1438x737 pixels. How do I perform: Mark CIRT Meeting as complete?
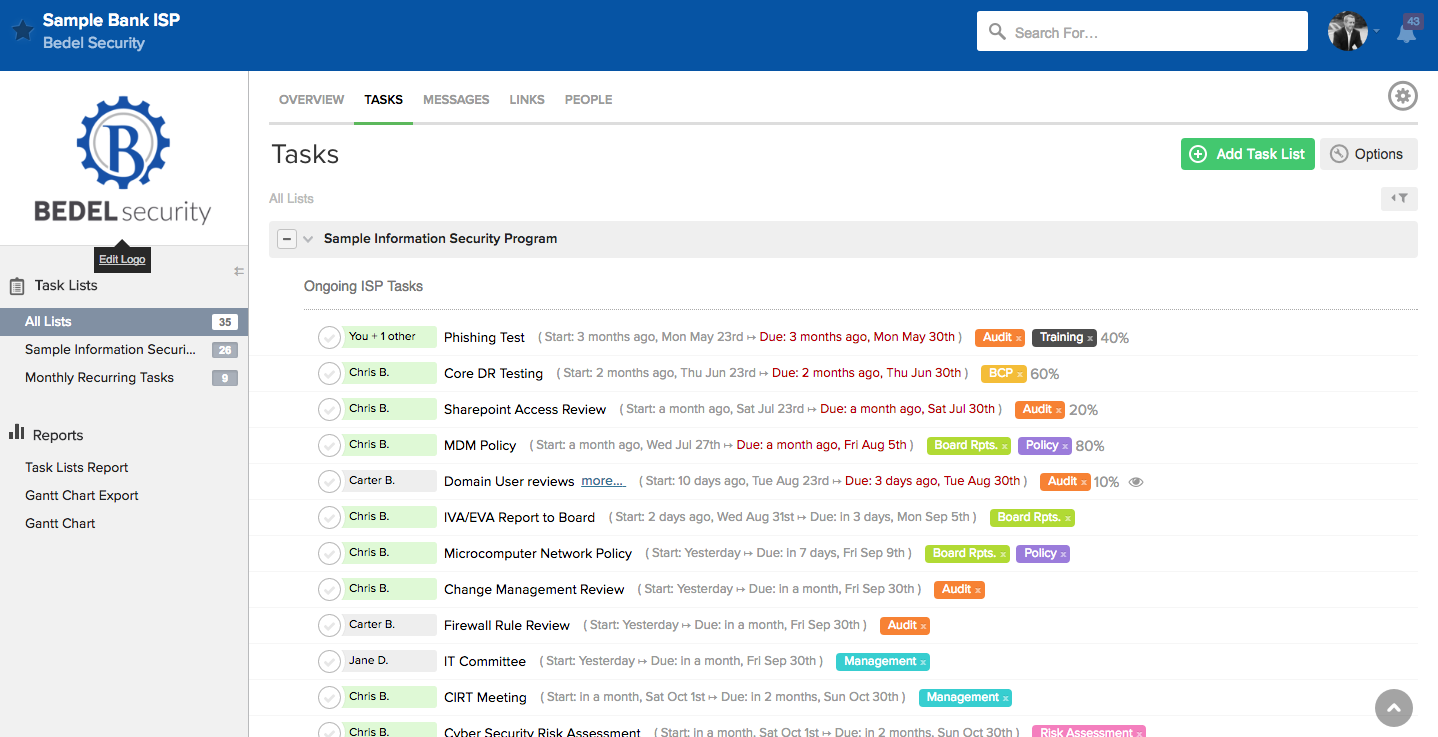pos(329,698)
